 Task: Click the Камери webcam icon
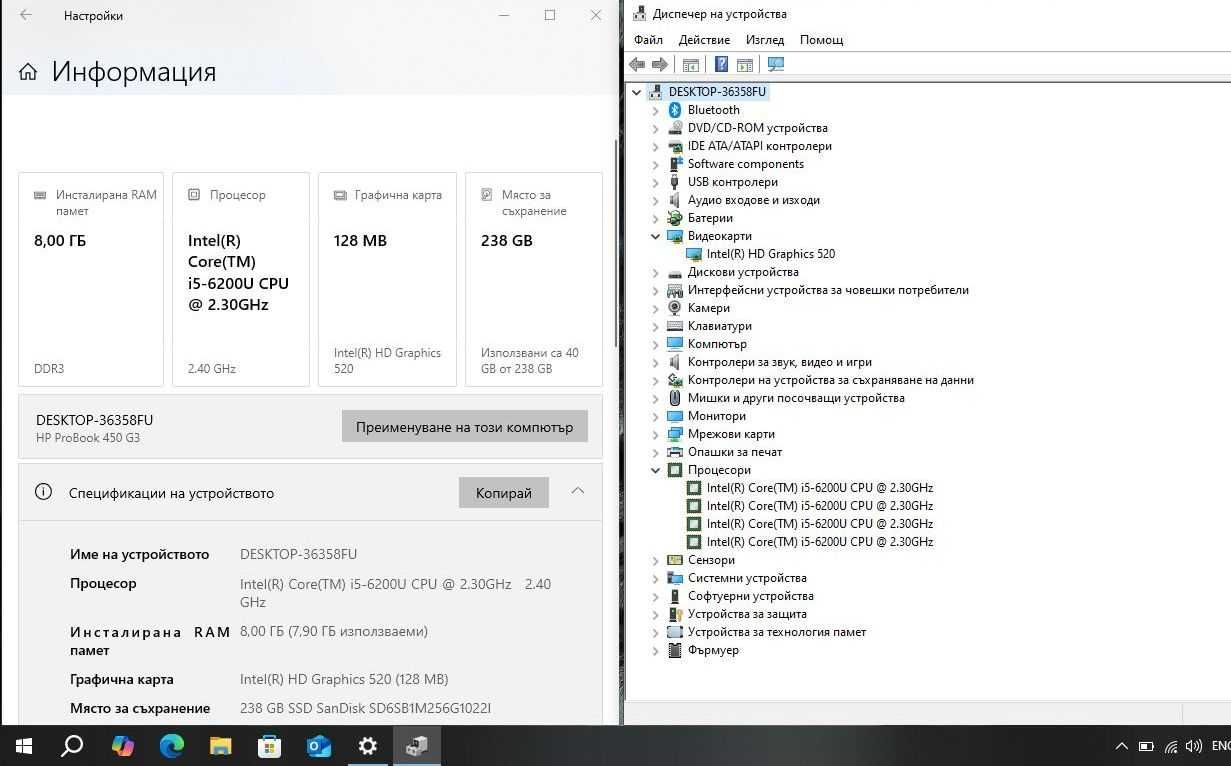675,308
